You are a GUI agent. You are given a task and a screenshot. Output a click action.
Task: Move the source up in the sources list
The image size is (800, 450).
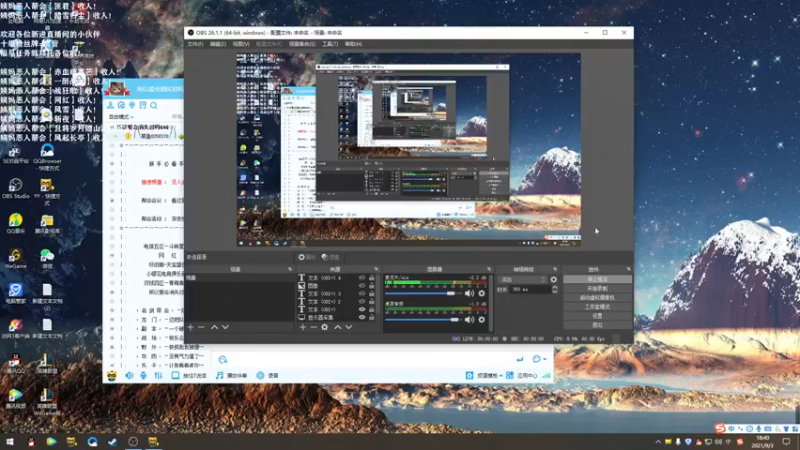pyautogui.click(x=337, y=327)
